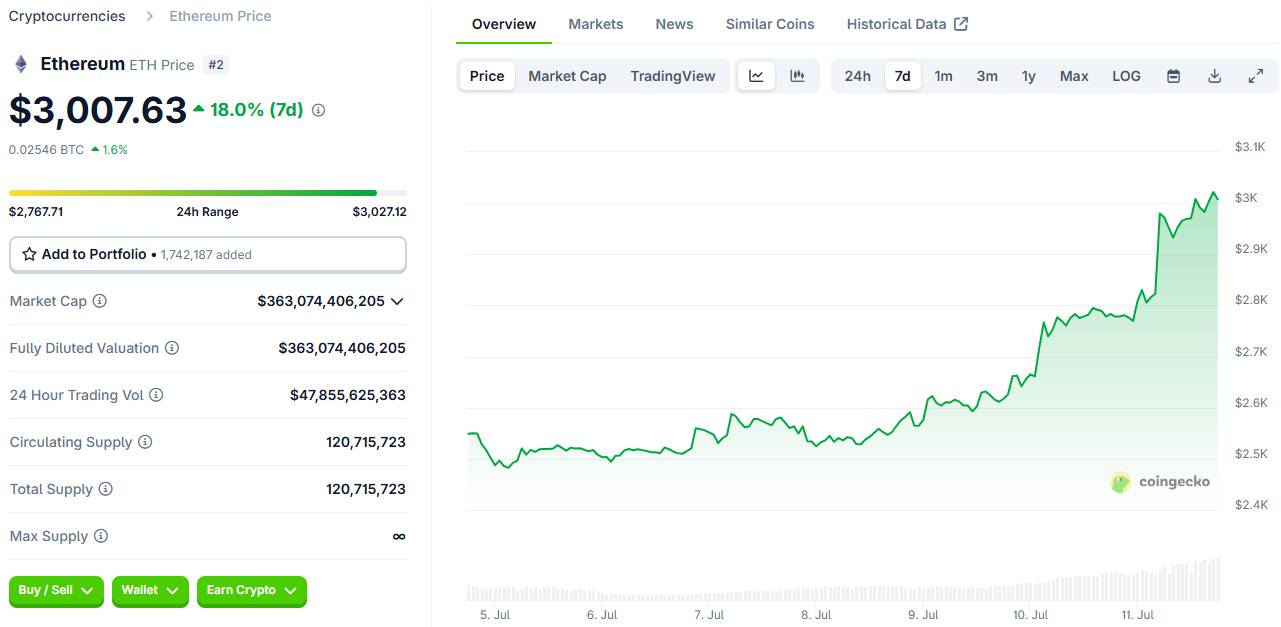This screenshot has width=1281, height=627.
Task: Select the Price chart toggle
Action: tap(487, 76)
